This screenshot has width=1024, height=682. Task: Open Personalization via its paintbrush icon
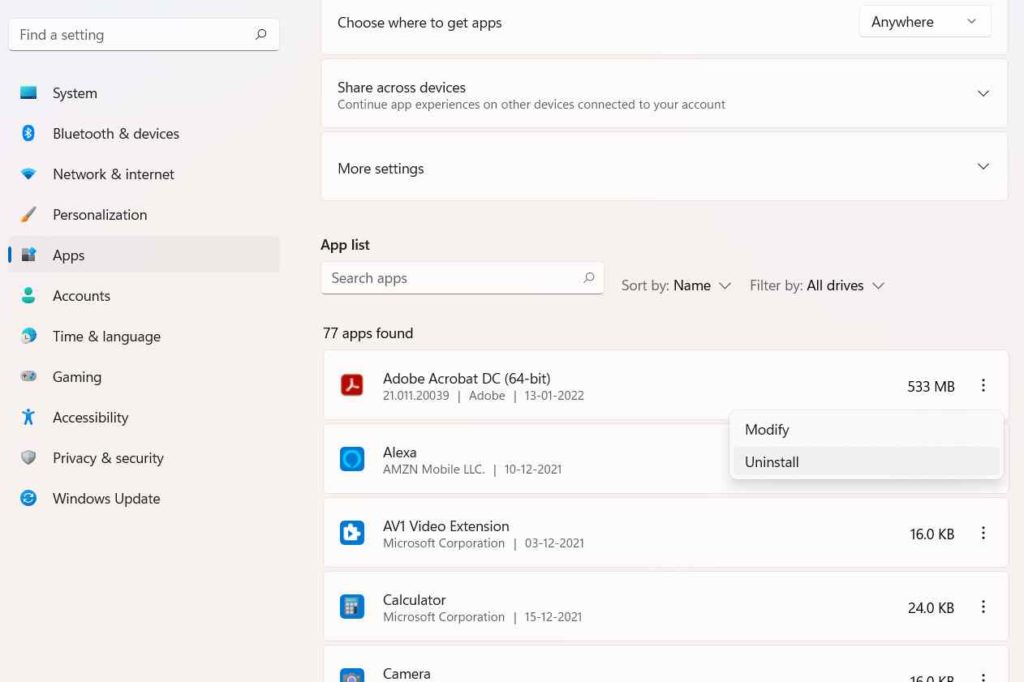point(28,214)
